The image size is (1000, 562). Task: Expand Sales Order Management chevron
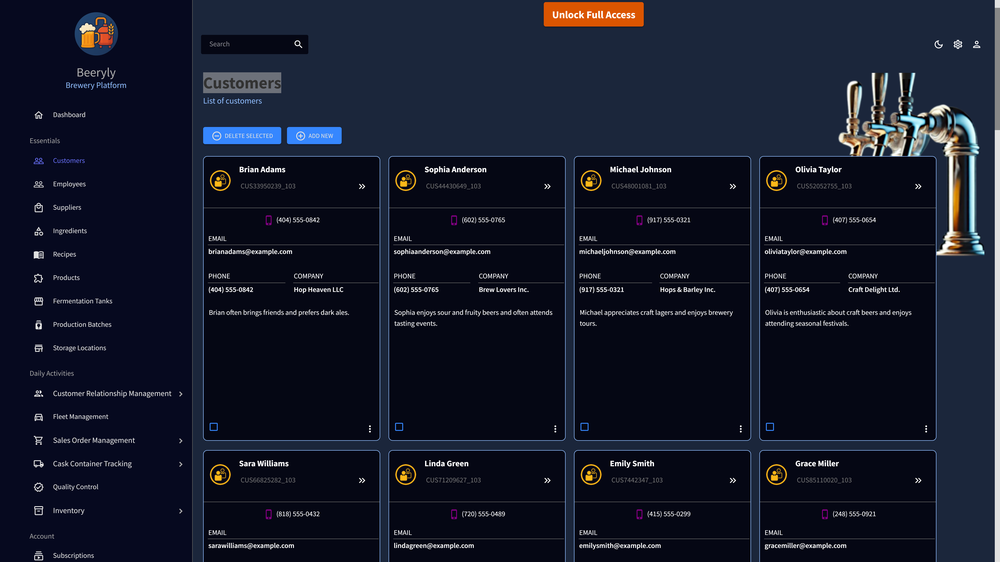click(x=180, y=441)
